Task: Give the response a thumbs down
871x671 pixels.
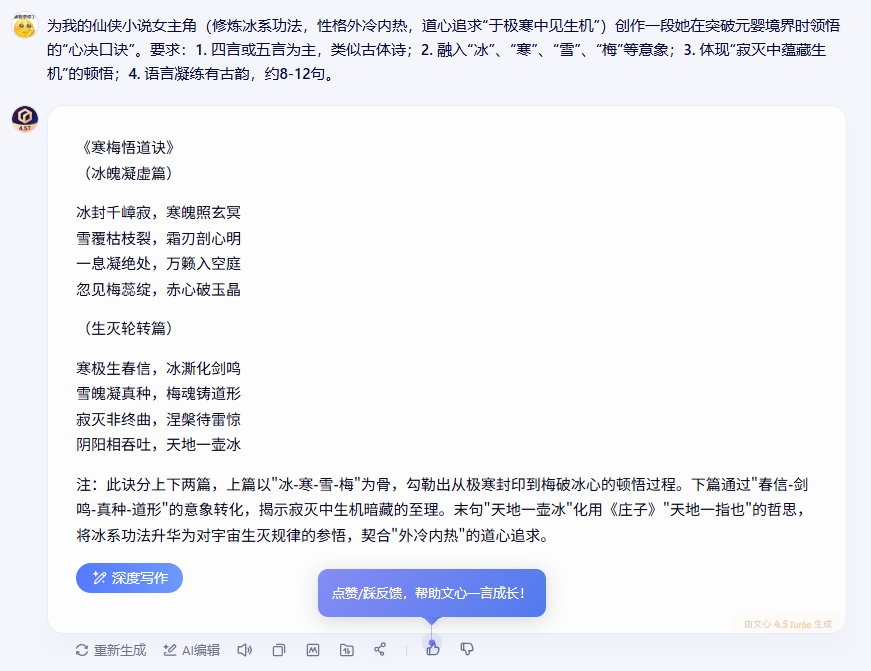Action: click(467, 649)
